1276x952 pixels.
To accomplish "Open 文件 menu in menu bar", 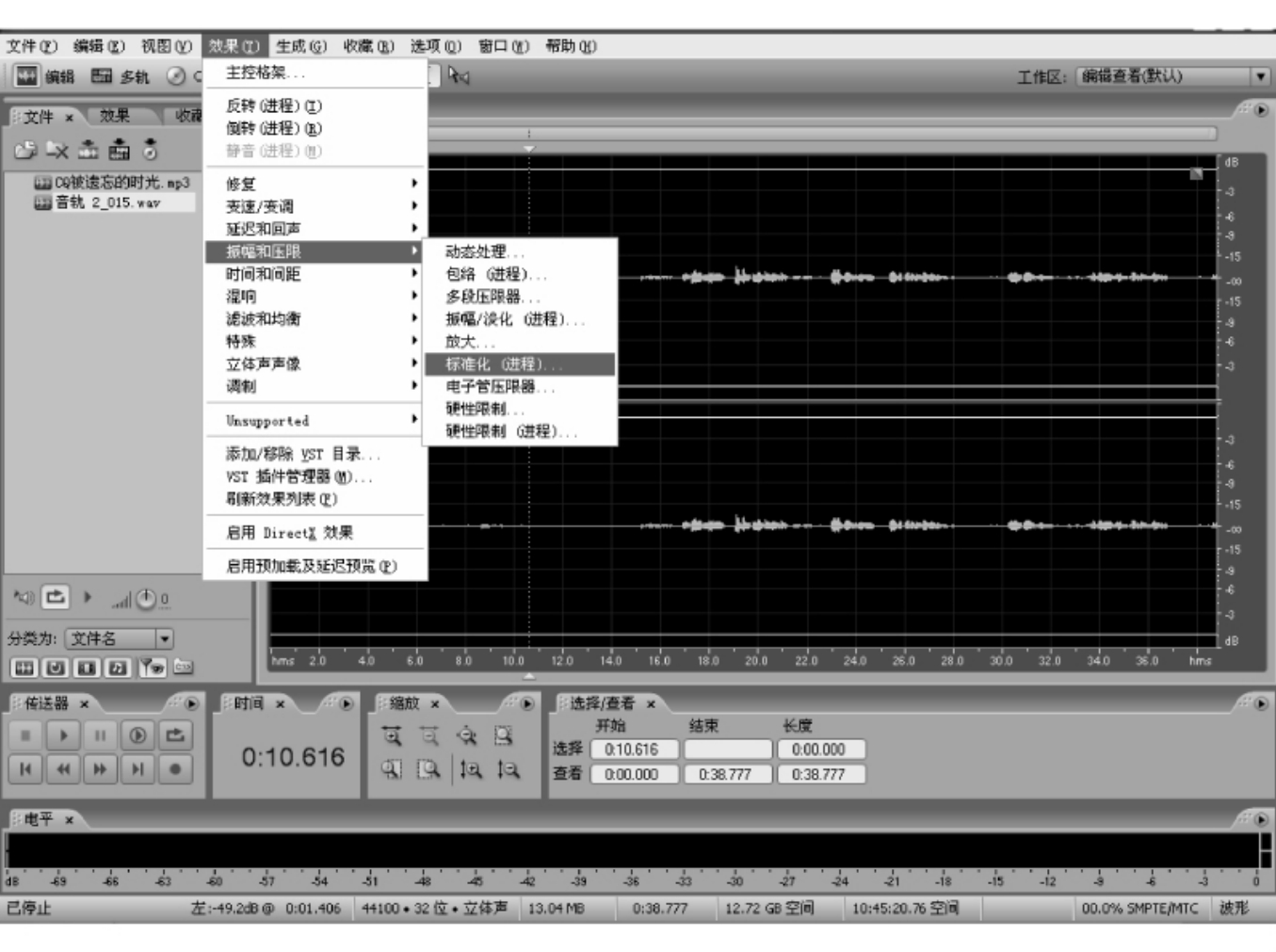I will coord(32,45).
